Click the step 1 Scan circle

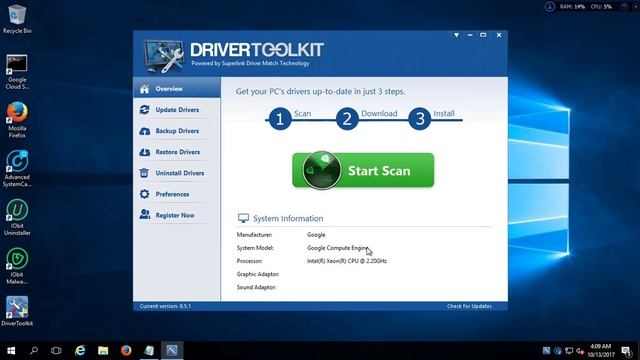(280, 119)
